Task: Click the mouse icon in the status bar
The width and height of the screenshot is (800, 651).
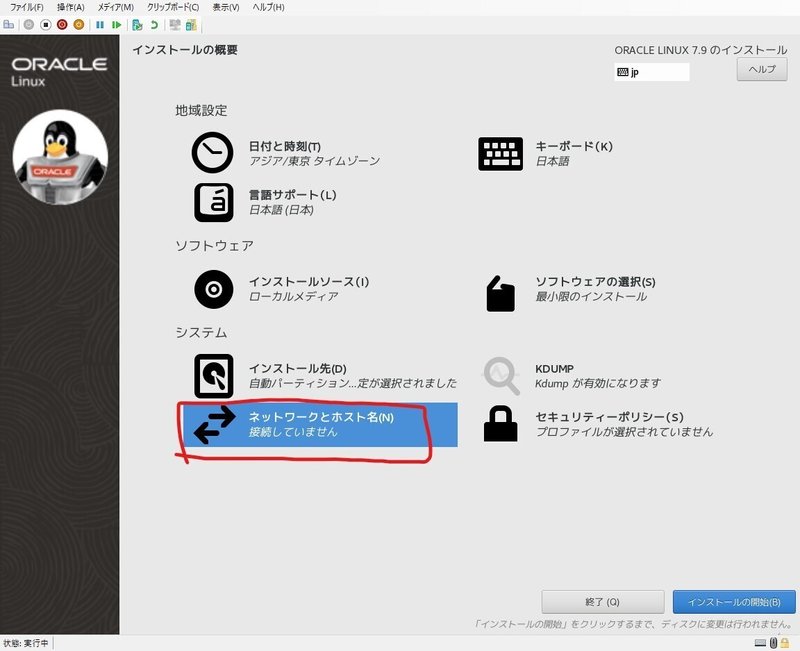Action: point(773,643)
